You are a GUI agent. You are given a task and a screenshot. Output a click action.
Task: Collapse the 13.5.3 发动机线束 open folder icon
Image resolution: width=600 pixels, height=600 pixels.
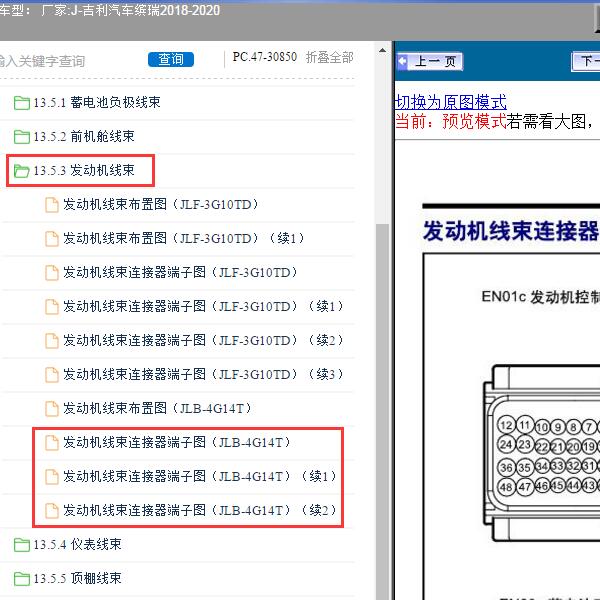pyautogui.click(x=22, y=171)
